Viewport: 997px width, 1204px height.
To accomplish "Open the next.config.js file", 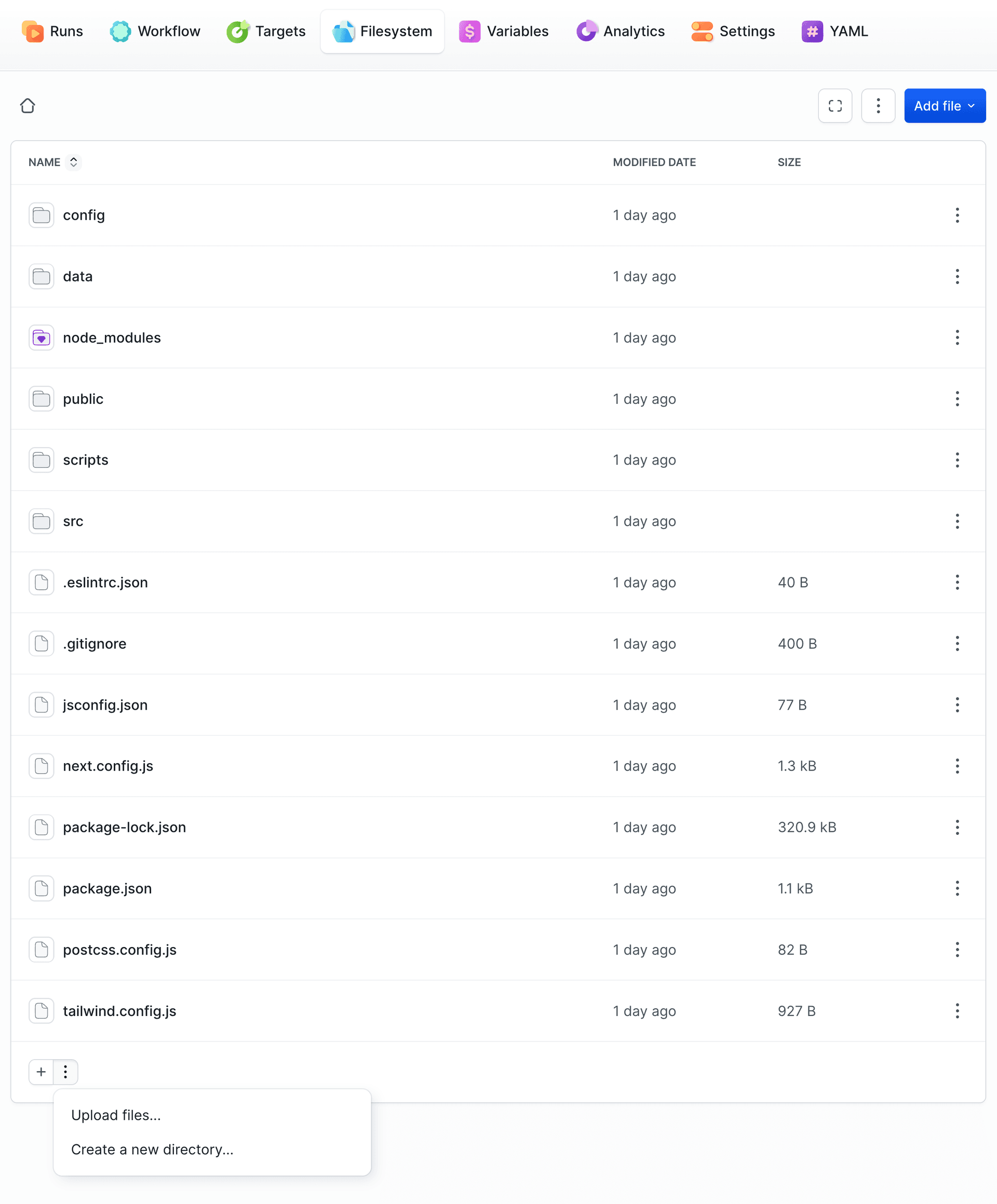I will (x=108, y=766).
